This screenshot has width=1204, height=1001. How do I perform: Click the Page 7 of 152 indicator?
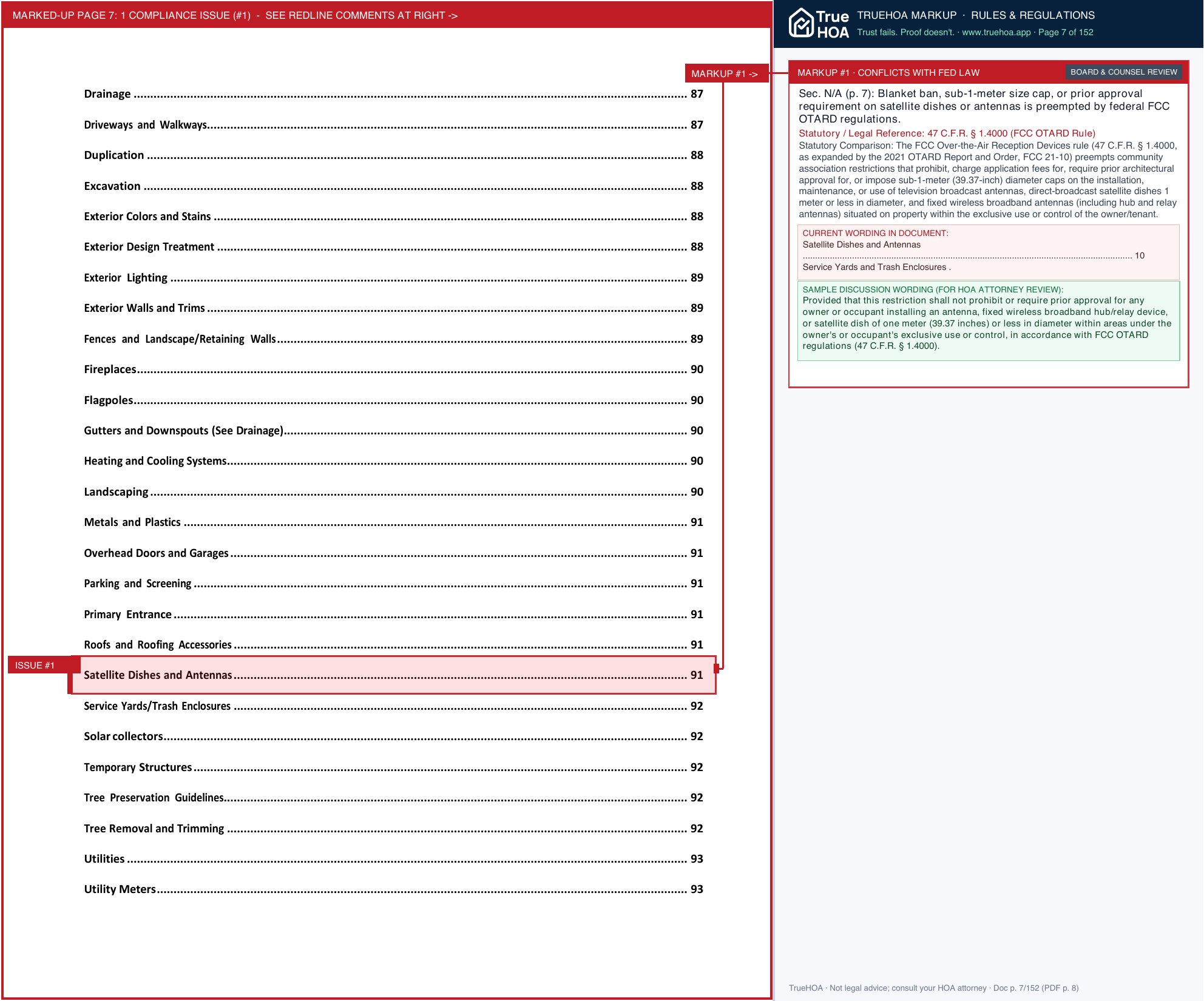click(1066, 32)
